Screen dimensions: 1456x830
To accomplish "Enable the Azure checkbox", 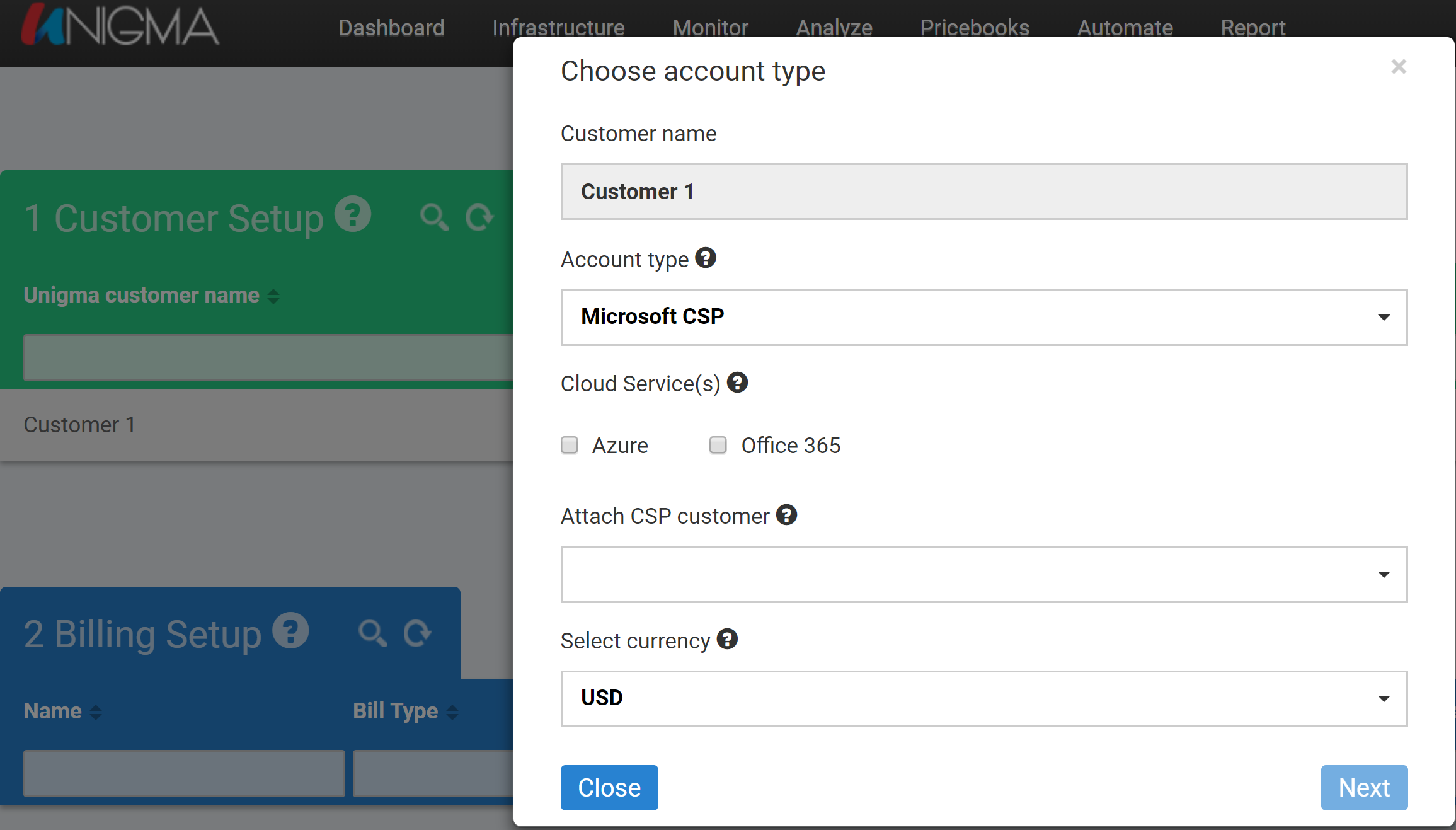I will [x=570, y=445].
